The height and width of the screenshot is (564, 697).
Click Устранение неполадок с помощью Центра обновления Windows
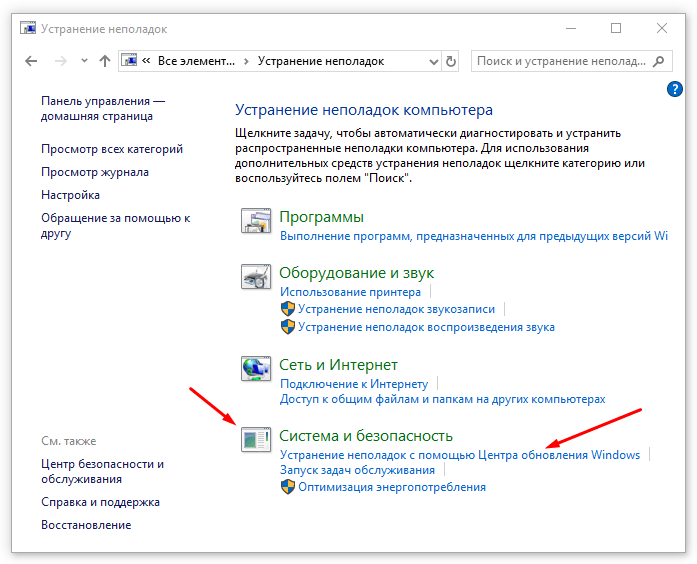[459, 455]
